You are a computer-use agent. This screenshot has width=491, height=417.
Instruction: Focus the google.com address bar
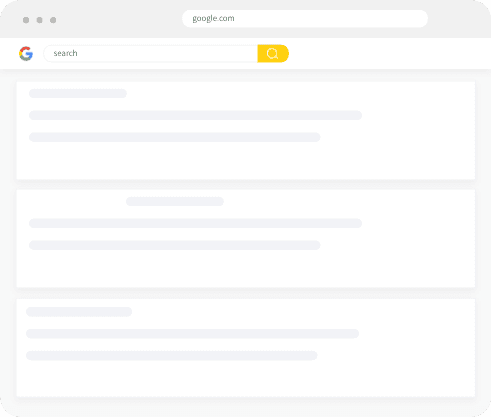point(305,18)
